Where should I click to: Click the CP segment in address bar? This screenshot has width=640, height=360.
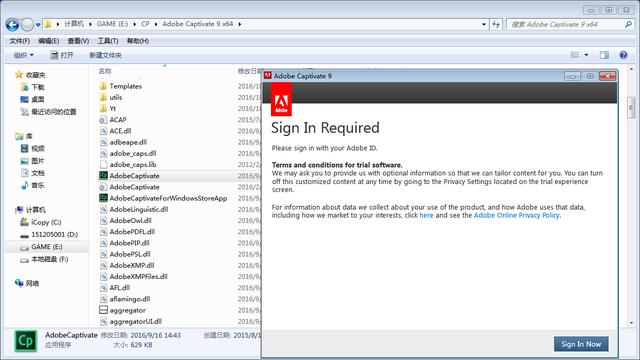(x=145, y=24)
